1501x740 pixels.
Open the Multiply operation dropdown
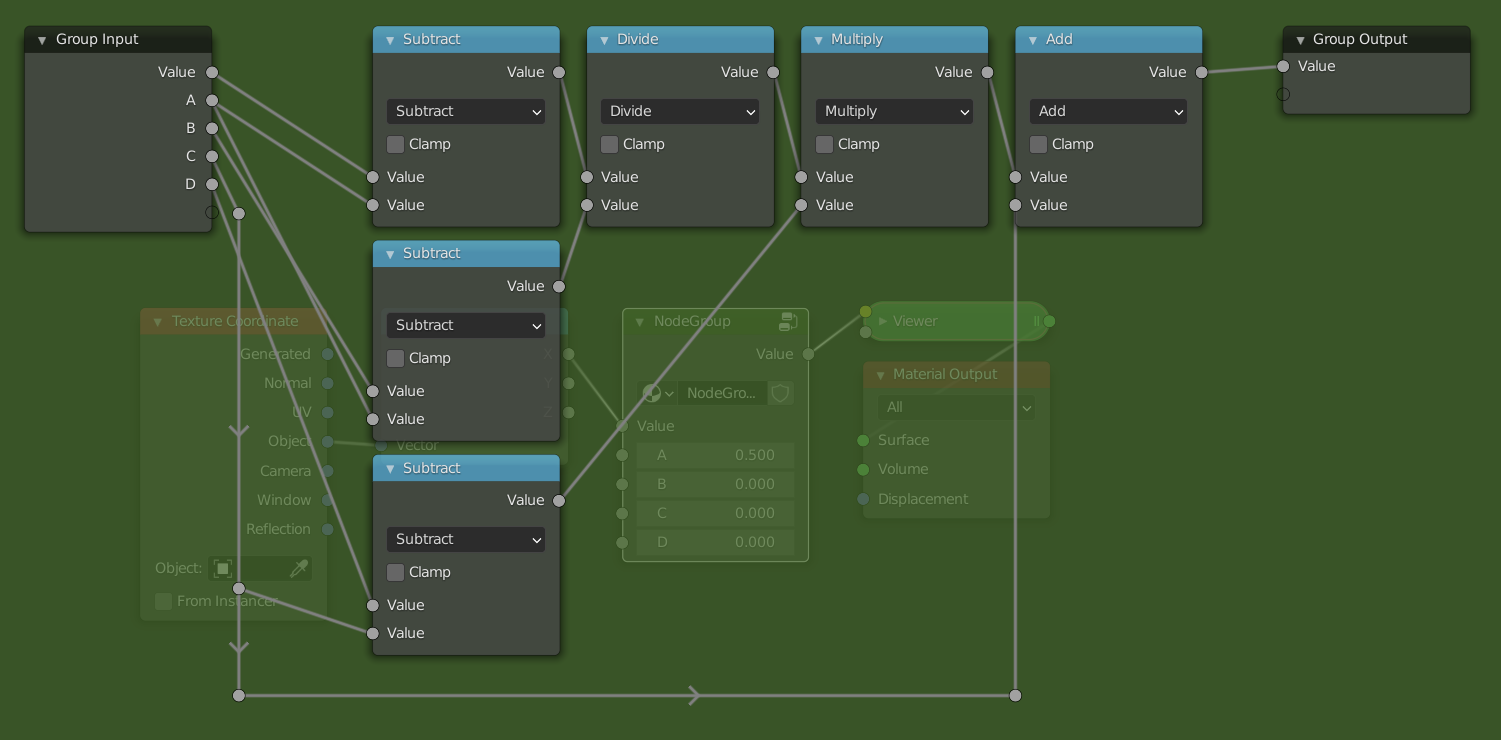pyautogui.click(x=894, y=111)
